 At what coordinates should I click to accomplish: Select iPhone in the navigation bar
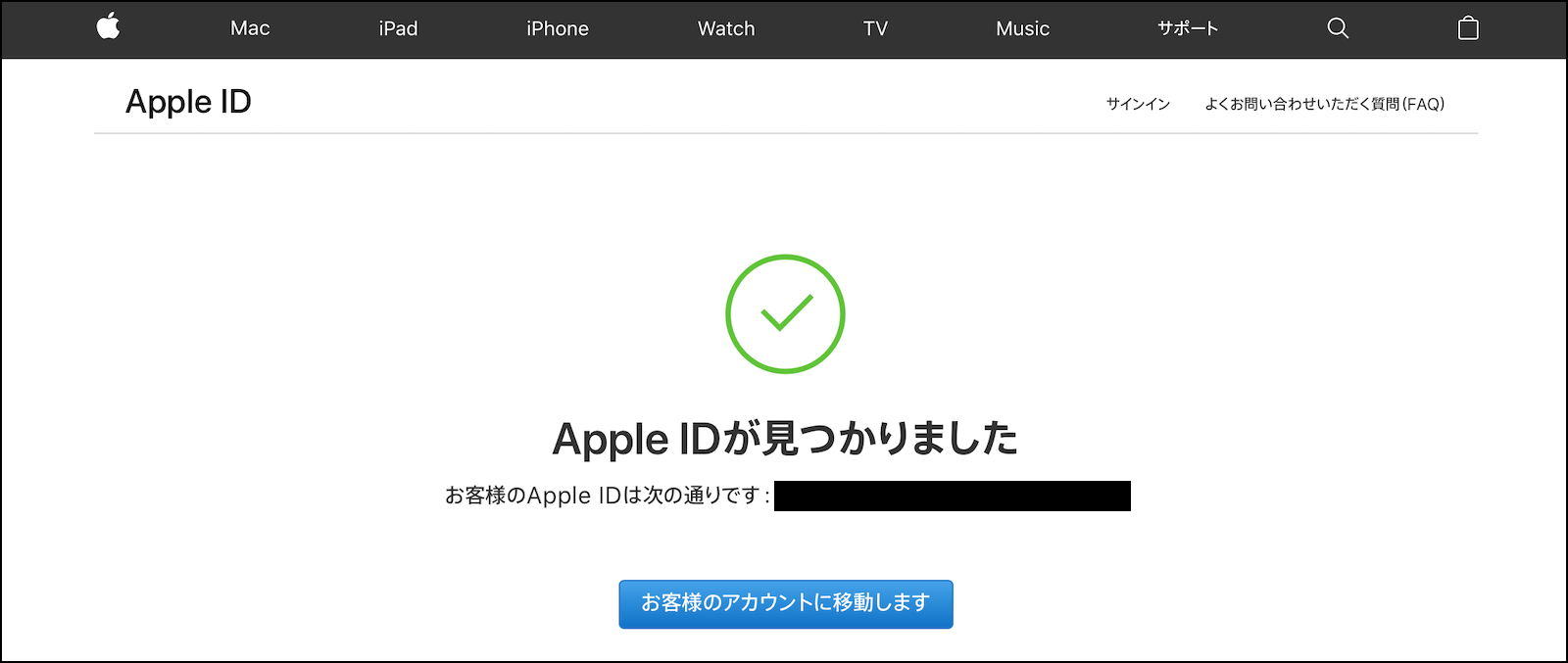(x=558, y=28)
